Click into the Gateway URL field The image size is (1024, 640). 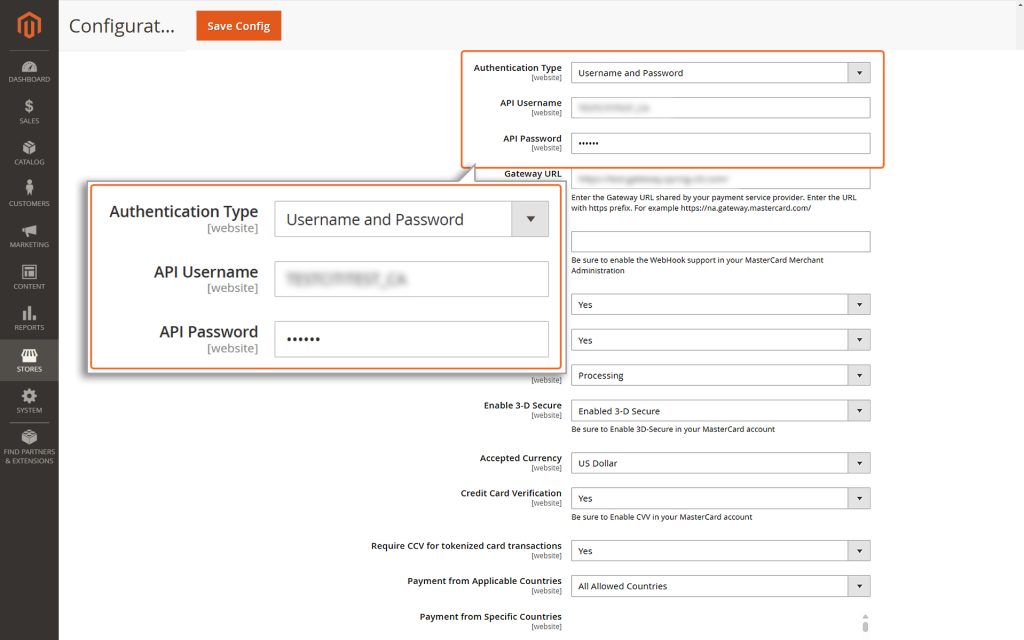click(720, 178)
